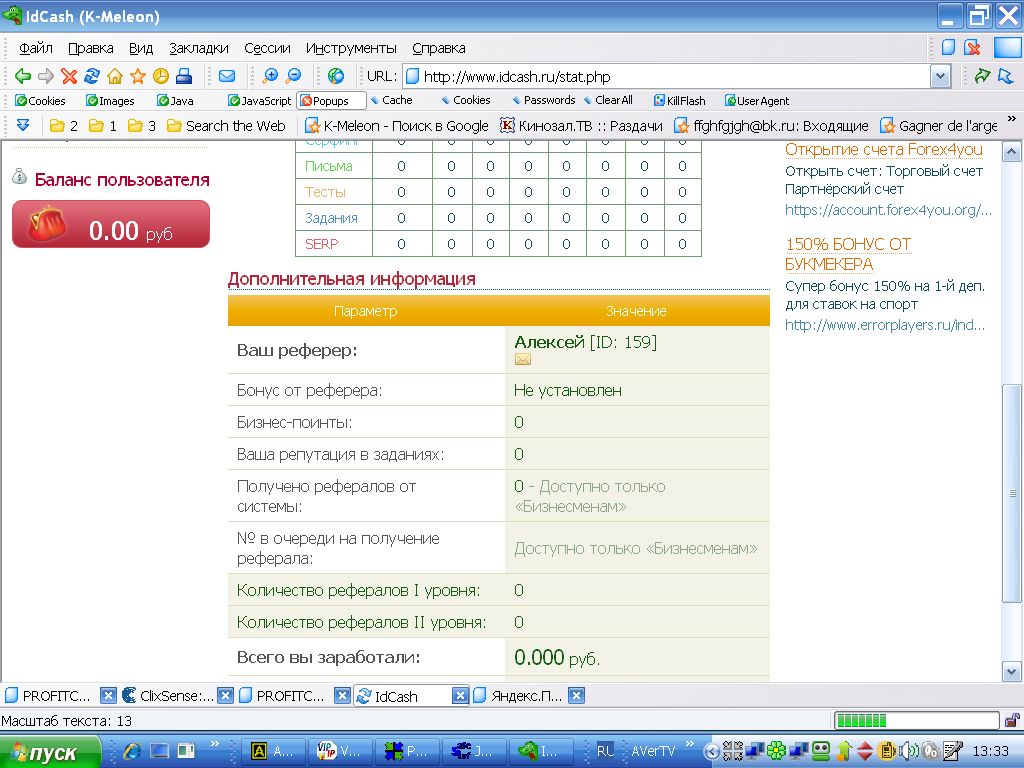The width and height of the screenshot is (1024, 768).
Task: Open 150% БОНУС ОТ БУКМЕКЕРА link
Action: click(x=848, y=254)
